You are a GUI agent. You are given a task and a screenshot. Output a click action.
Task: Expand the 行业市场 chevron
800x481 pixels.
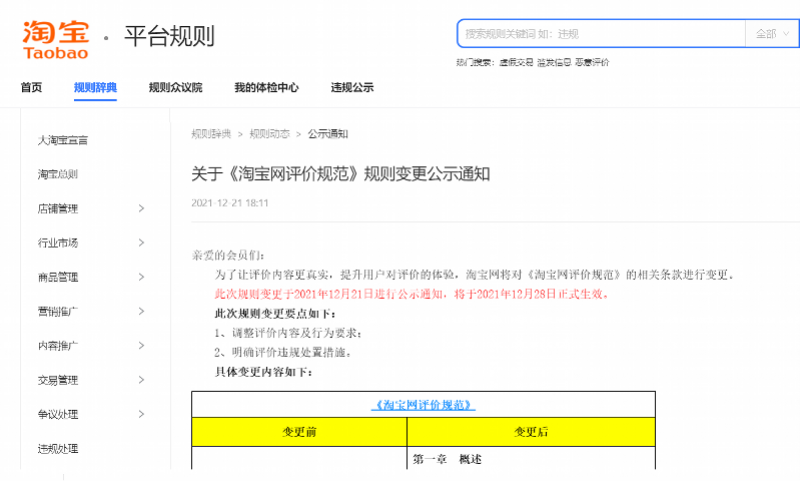[x=141, y=242]
